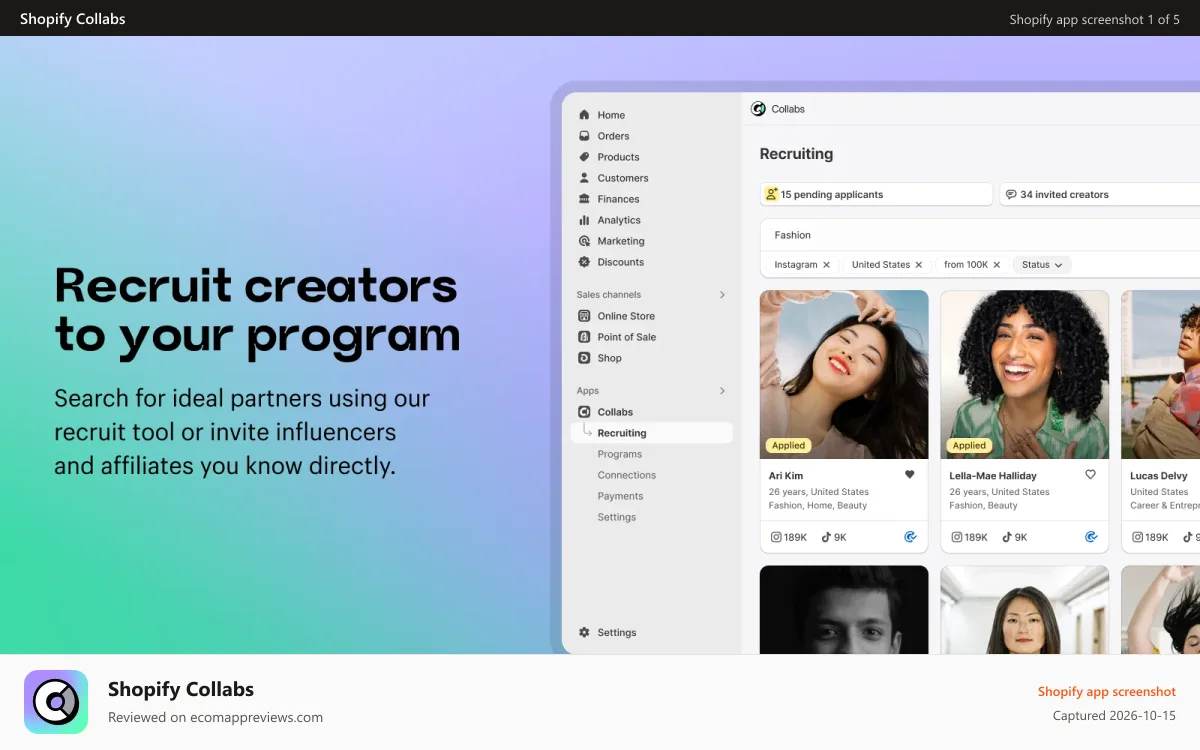The image size is (1200, 750).
Task: Click Lella-Mae Halliday's TikTok icon
Action: [1007, 537]
